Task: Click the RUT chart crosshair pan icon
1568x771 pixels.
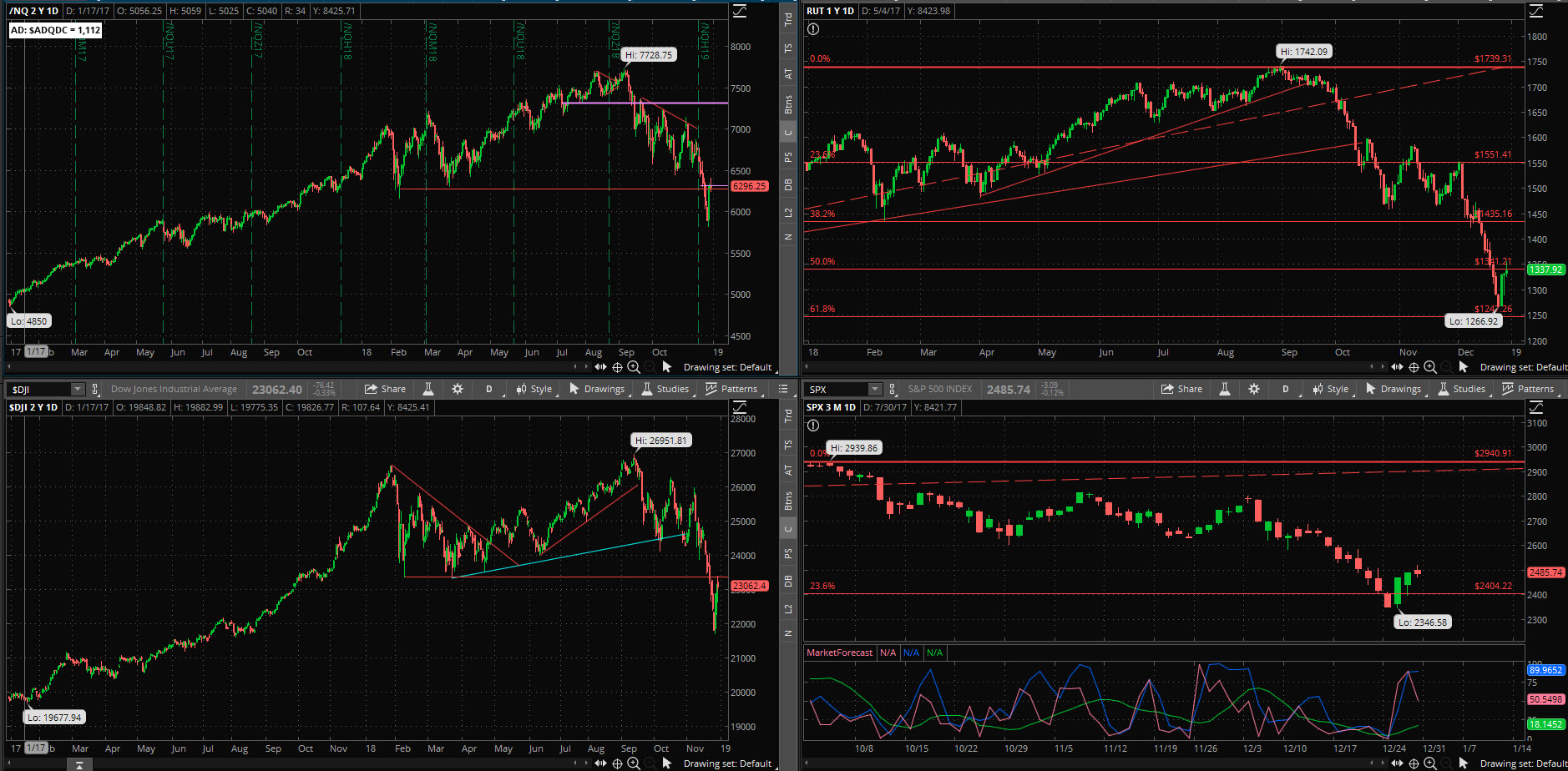Action: click(x=1414, y=367)
